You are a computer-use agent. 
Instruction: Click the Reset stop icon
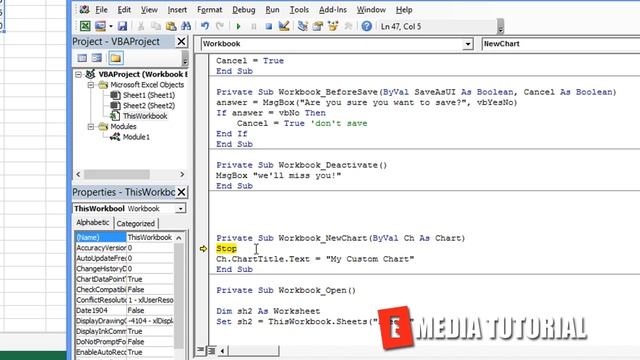(269, 27)
